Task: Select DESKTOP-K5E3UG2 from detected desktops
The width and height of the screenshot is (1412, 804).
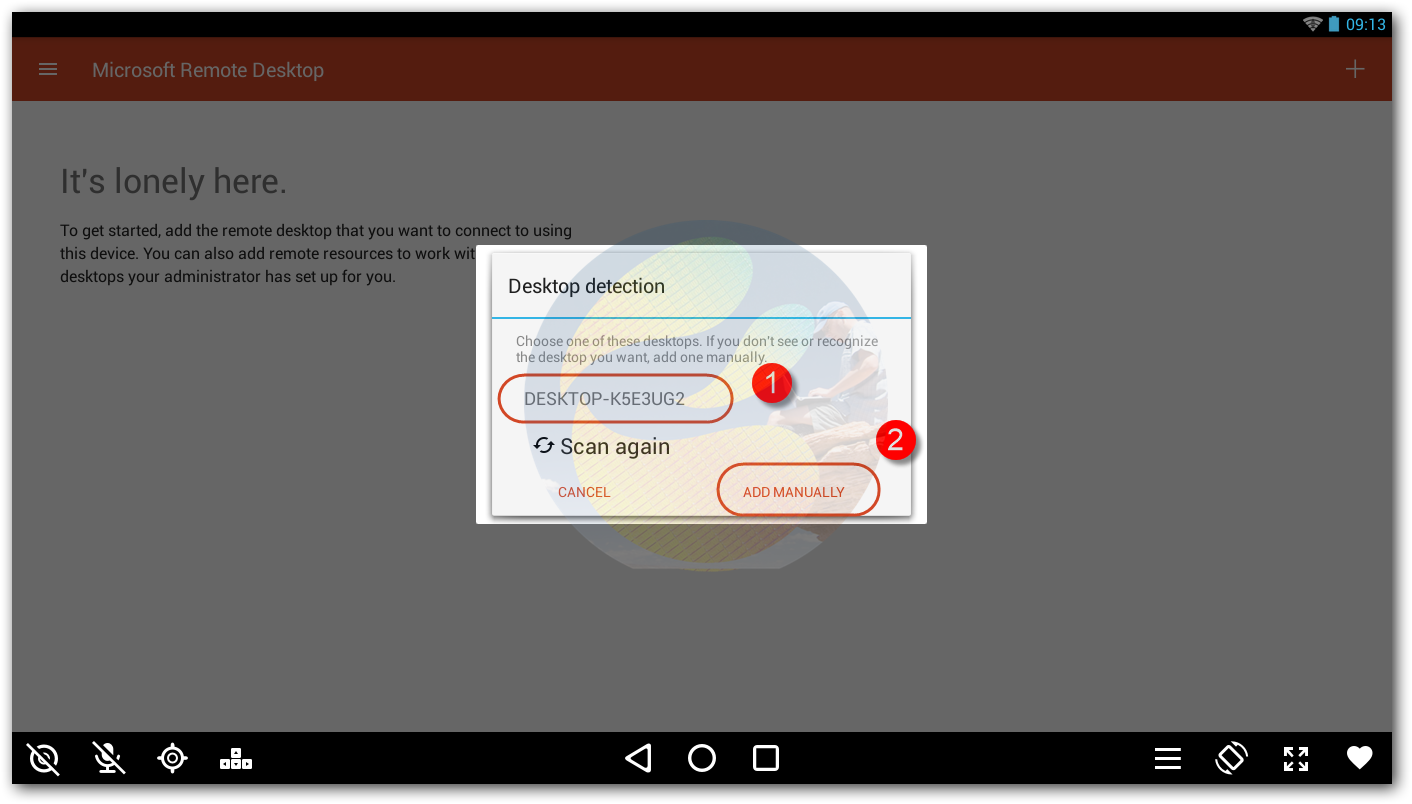Action: coord(604,399)
